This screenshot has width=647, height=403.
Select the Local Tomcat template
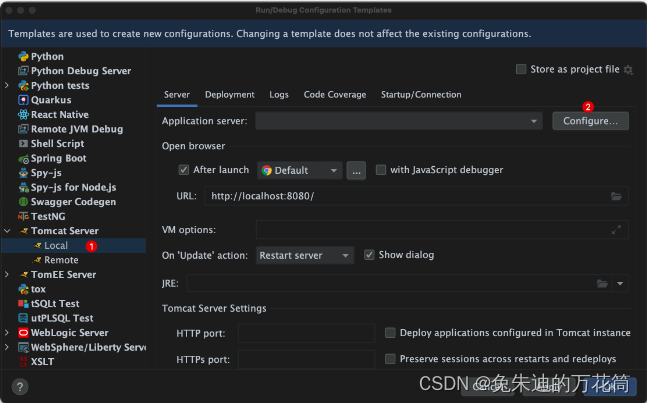pyautogui.click(x=74, y=245)
